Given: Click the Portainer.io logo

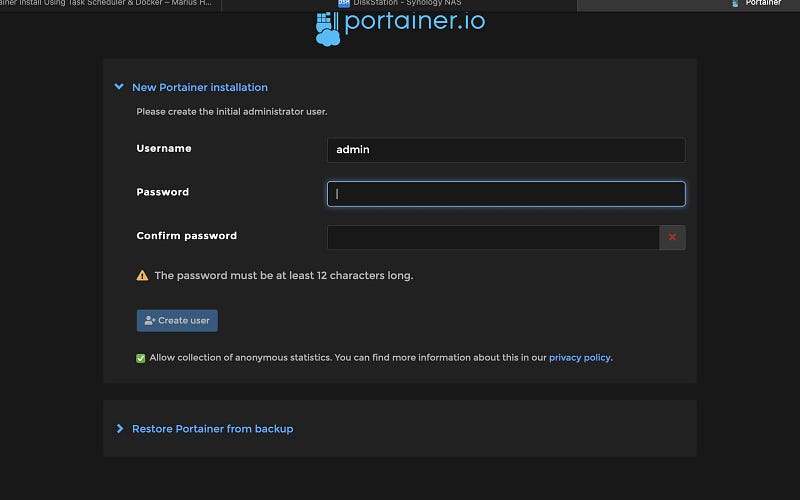Looking at the screenshot, I should click(400, 29).
